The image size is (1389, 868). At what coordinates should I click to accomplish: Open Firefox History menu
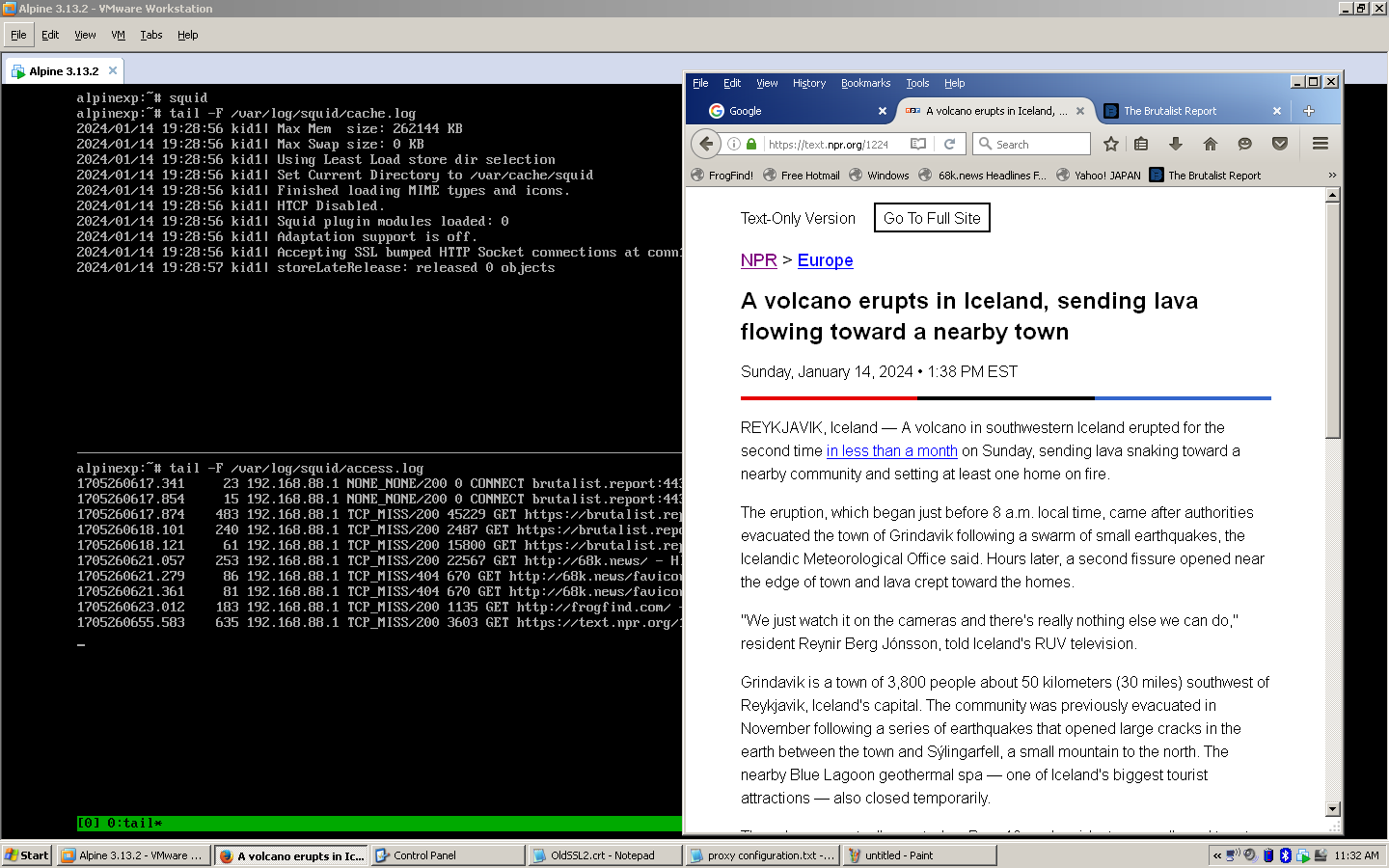(x=809, y=83)
